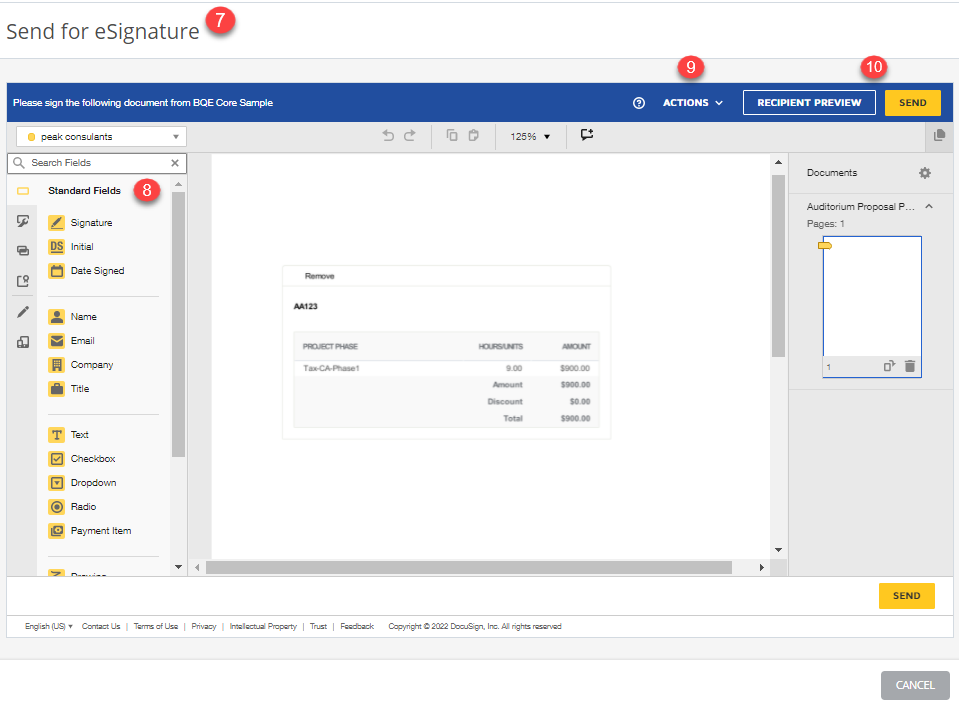Click the redo arrow icon

410,135
